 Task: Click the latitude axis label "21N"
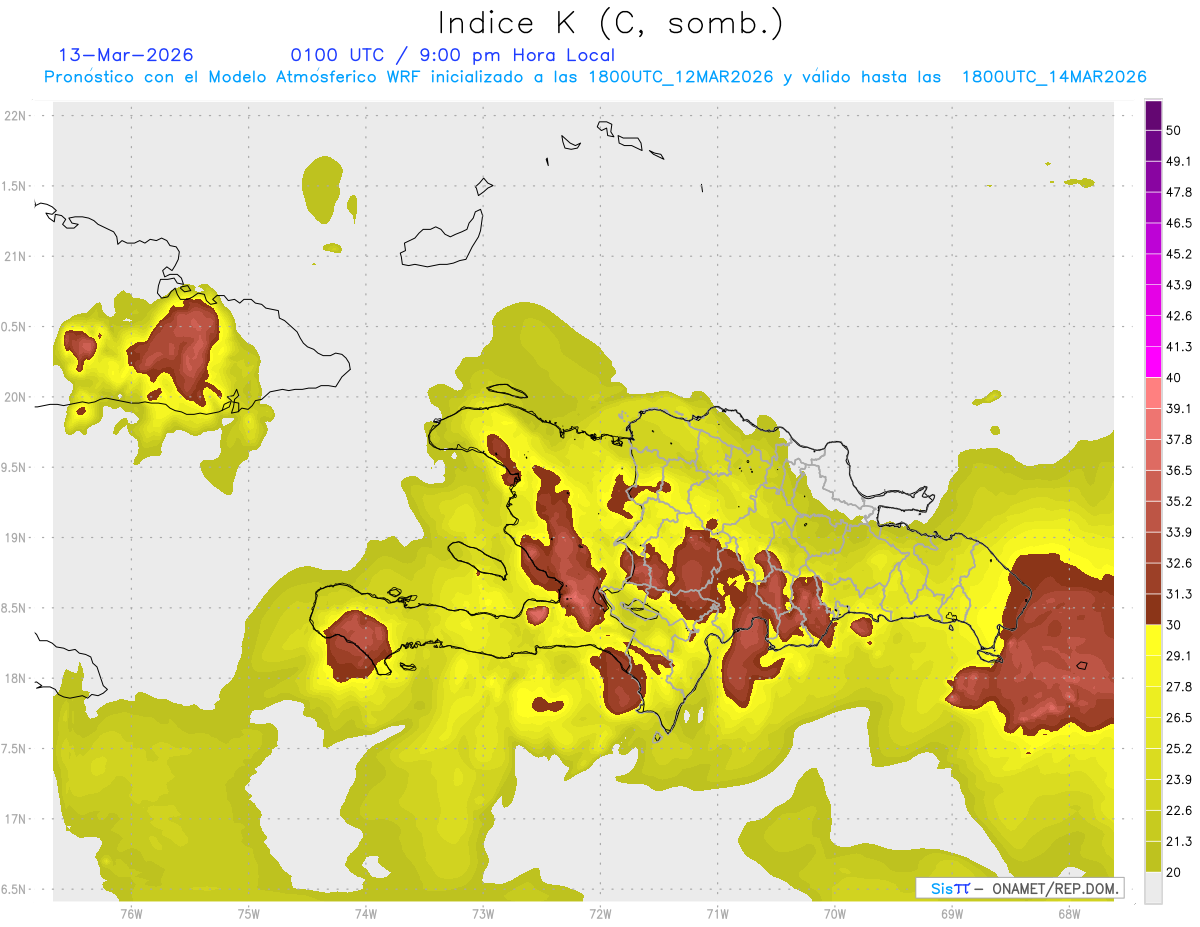[17, 257]
